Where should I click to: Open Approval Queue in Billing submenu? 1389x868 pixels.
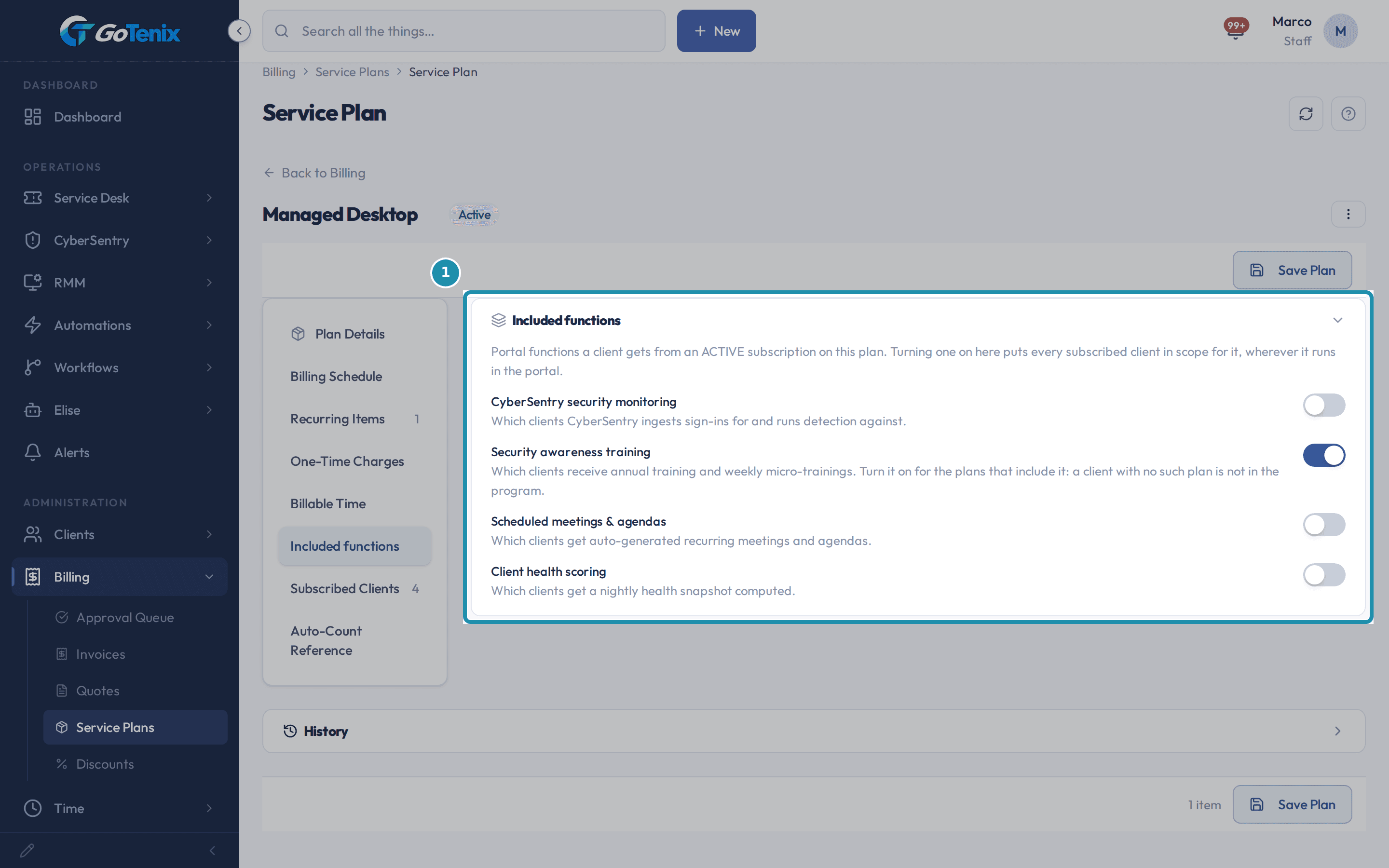(x=136, y=617)
